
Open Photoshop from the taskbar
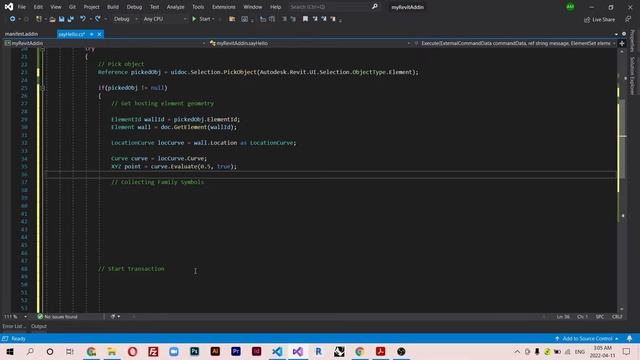194,351
